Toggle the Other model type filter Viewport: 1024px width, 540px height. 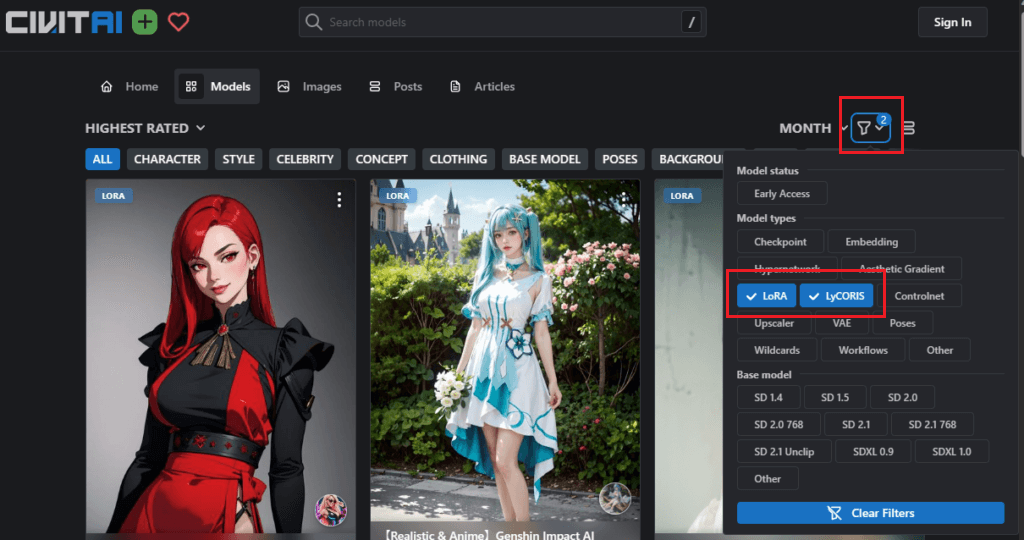pyautogui.click(x=939, y=350)
